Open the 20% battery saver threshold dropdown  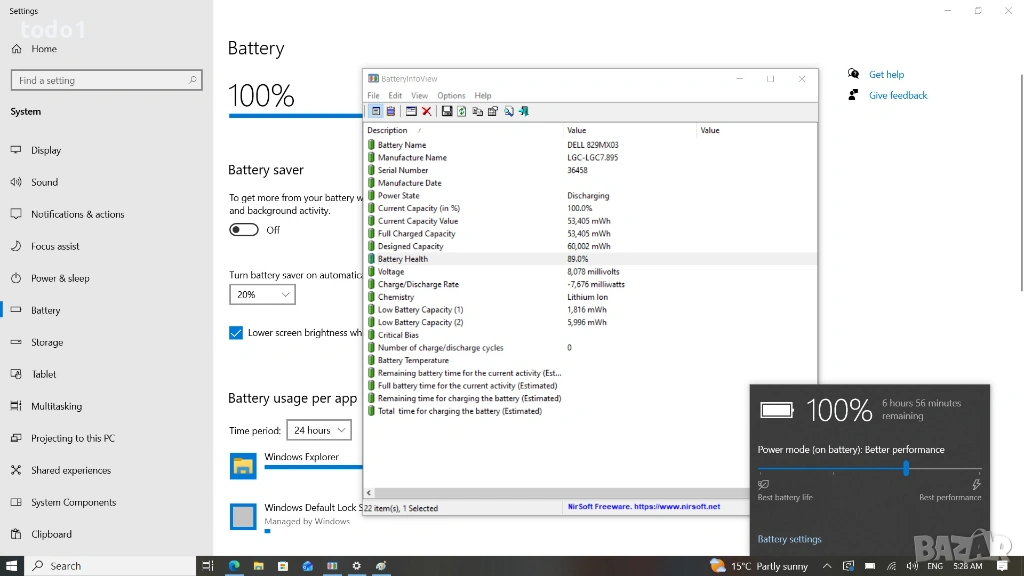[262, 295]
